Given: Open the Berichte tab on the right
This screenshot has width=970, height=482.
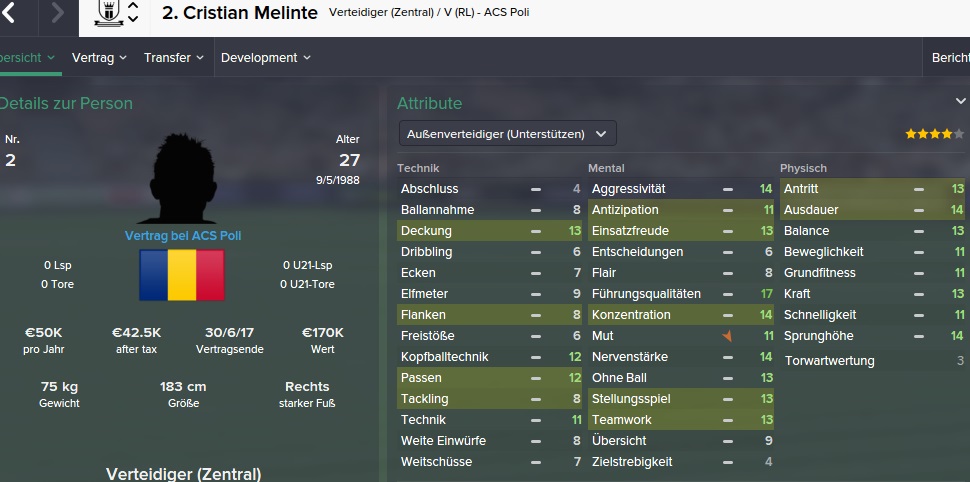Looking at the screenshot, I should (950, 58).
